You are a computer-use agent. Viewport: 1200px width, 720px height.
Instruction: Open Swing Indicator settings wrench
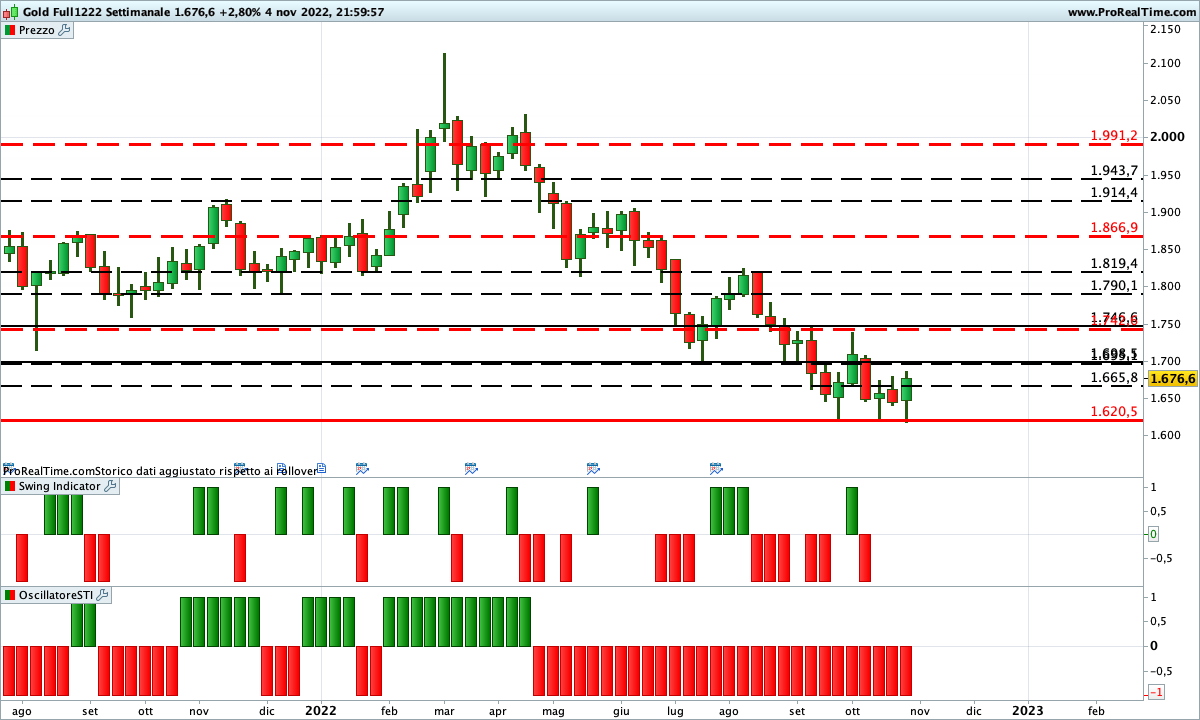(x=110, y=486)
